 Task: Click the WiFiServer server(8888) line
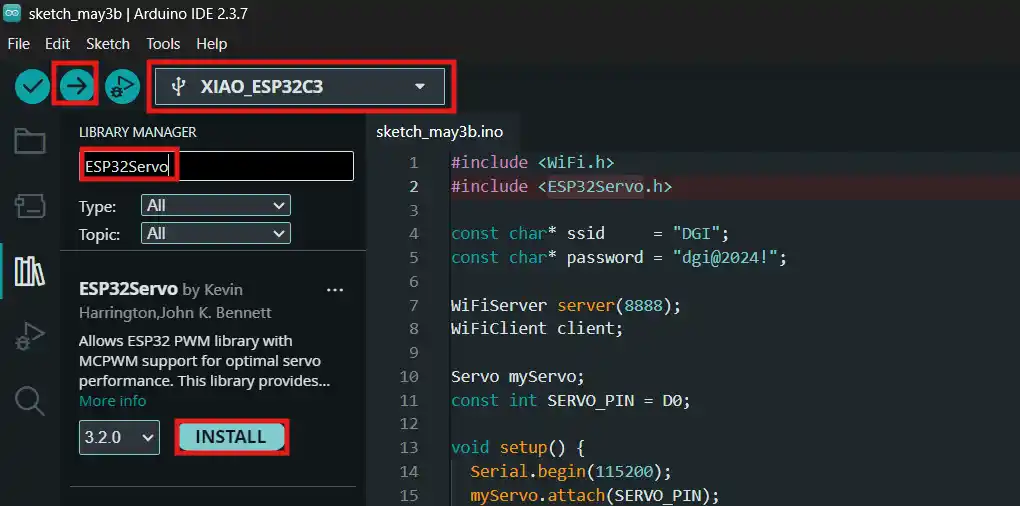[566, 306]
